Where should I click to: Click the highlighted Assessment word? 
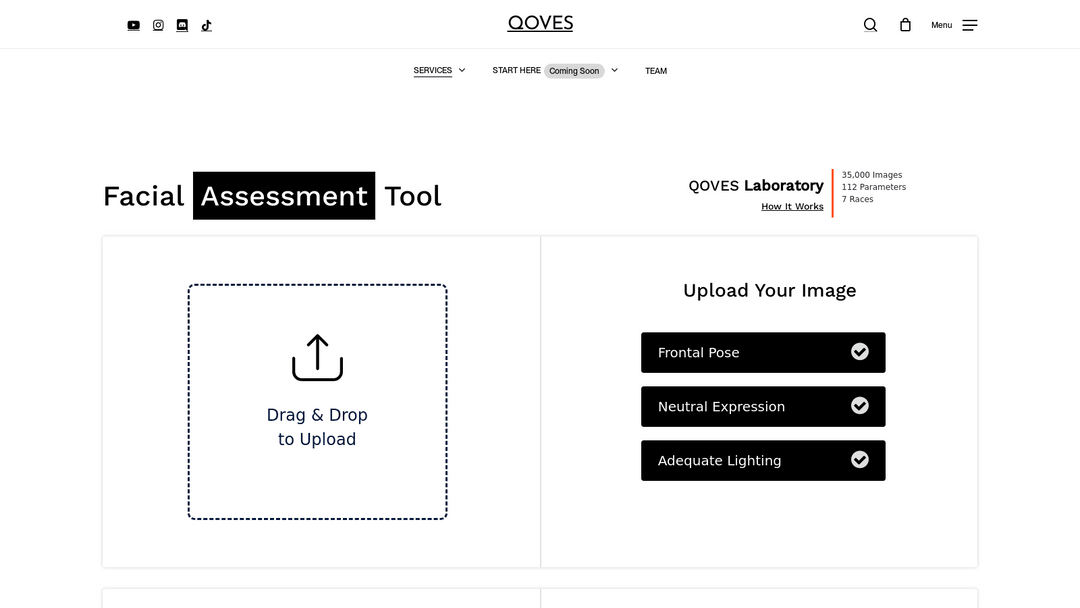point(284,196)
